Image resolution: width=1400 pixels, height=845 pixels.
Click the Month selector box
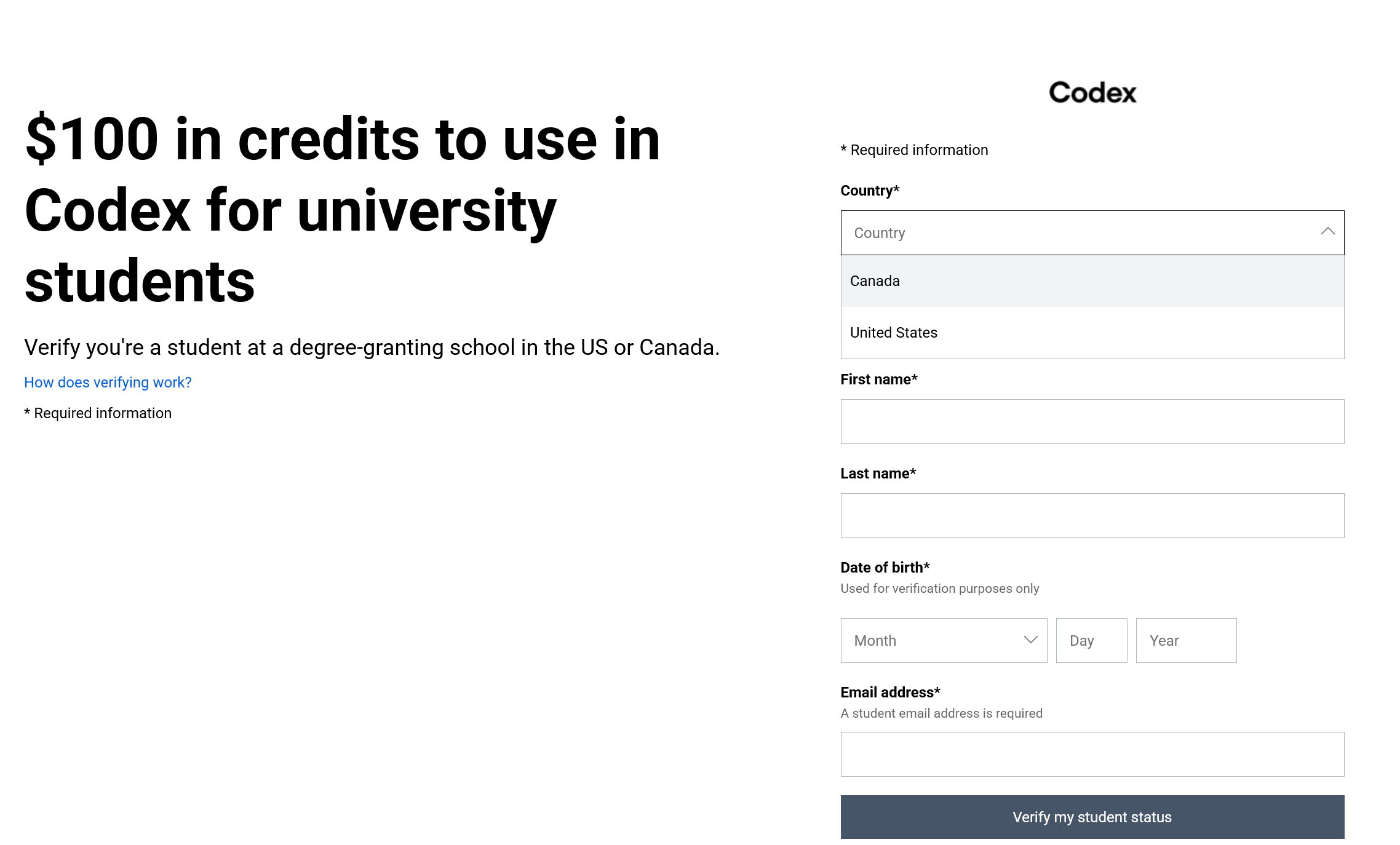click(x=944, y=640)
